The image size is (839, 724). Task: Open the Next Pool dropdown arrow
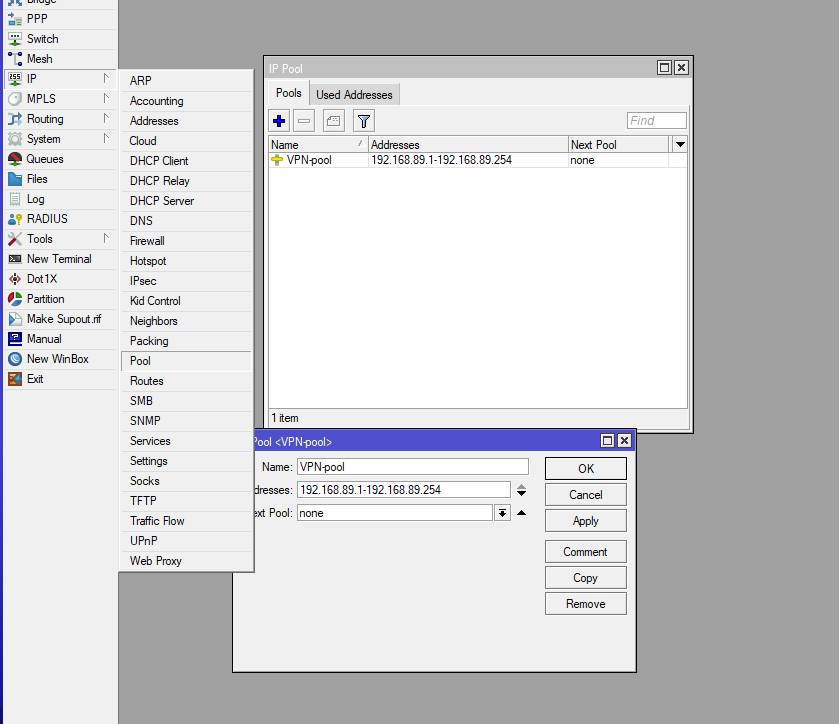502,513
